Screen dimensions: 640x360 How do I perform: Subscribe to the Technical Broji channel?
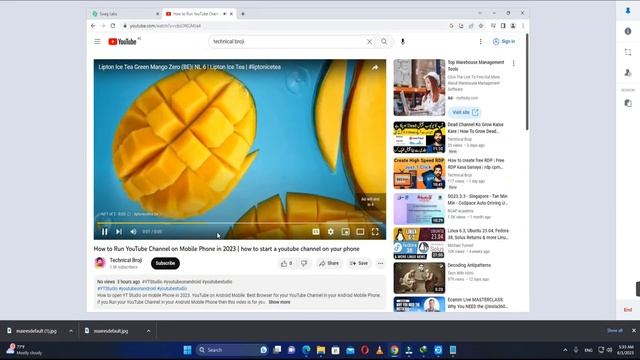pyautogui.click(x=165, y=263)
